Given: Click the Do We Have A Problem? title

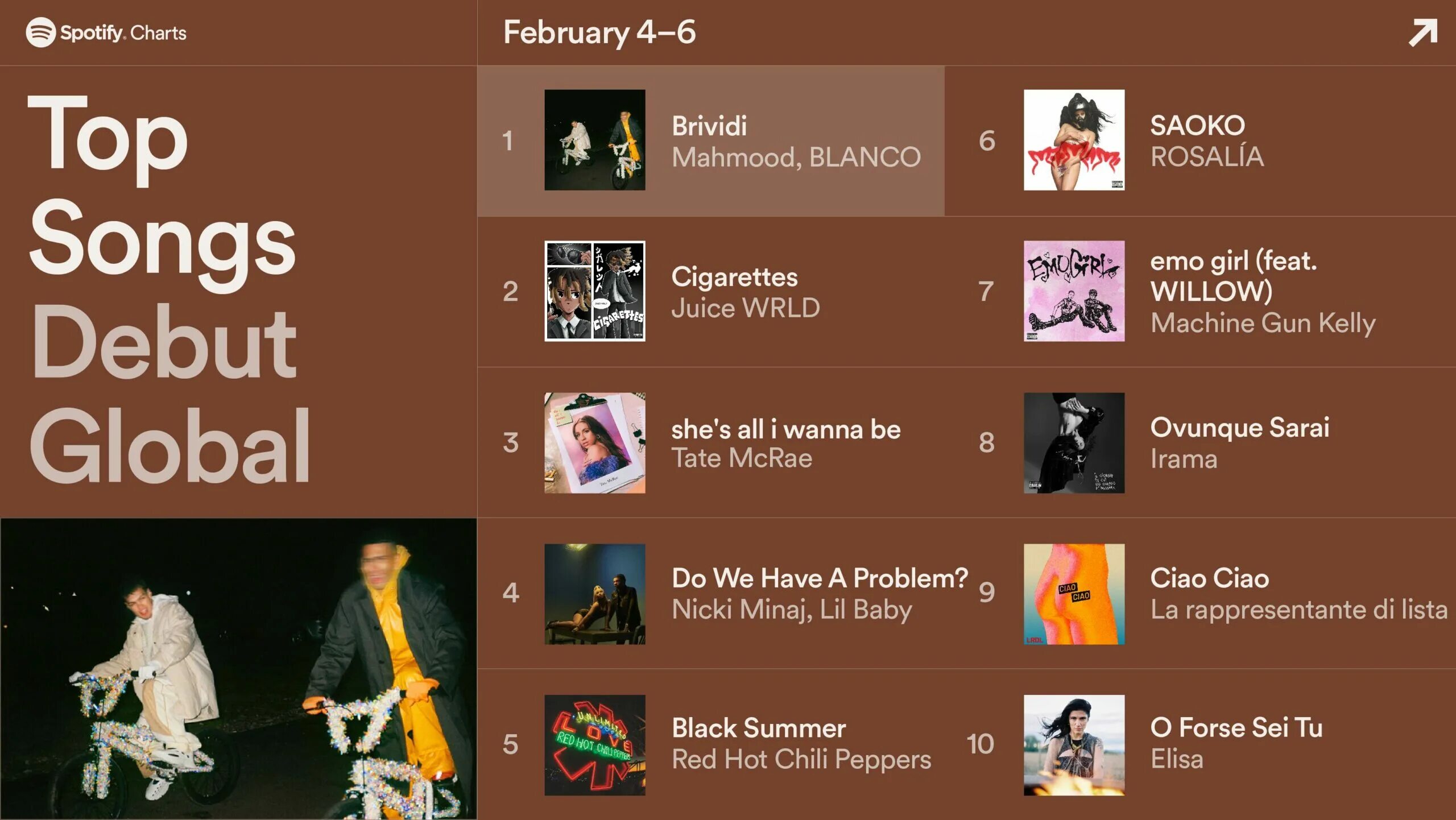Looking at the screenshot, I should 820,578.
